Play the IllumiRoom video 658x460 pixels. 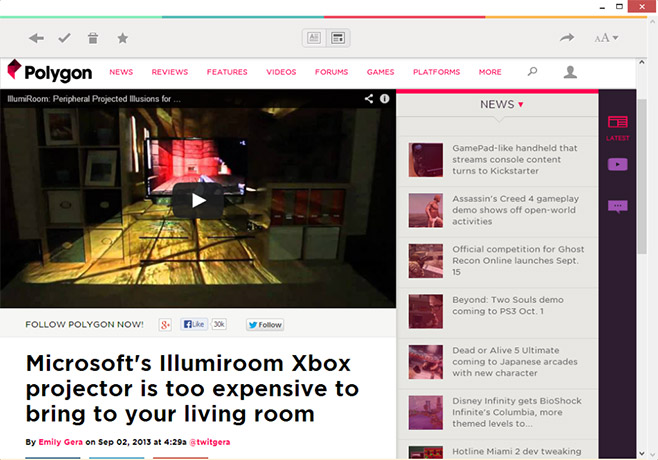[x=198, y=199]
